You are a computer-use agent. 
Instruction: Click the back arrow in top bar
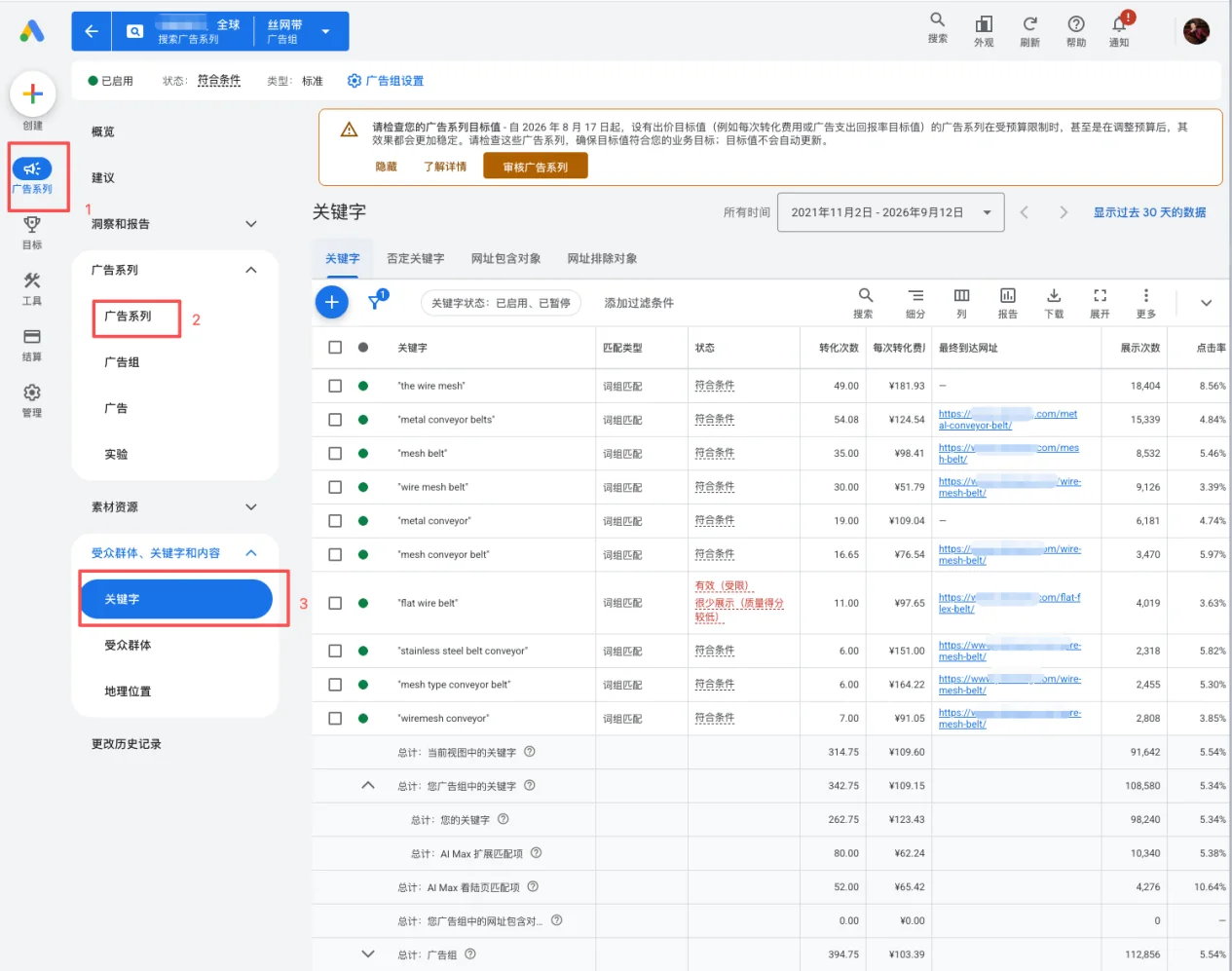coord(92,31)
